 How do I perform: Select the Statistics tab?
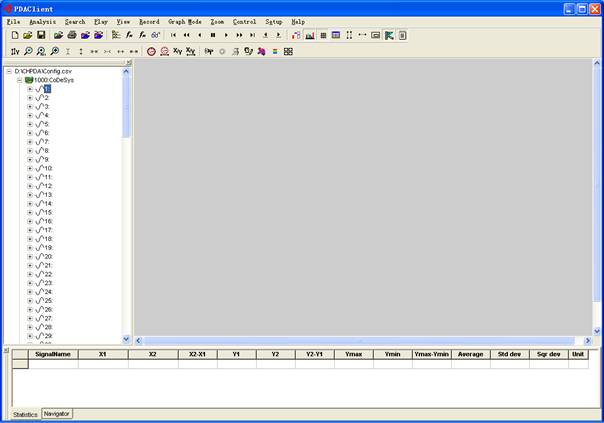pyautogui.click(x=25, y=414)
